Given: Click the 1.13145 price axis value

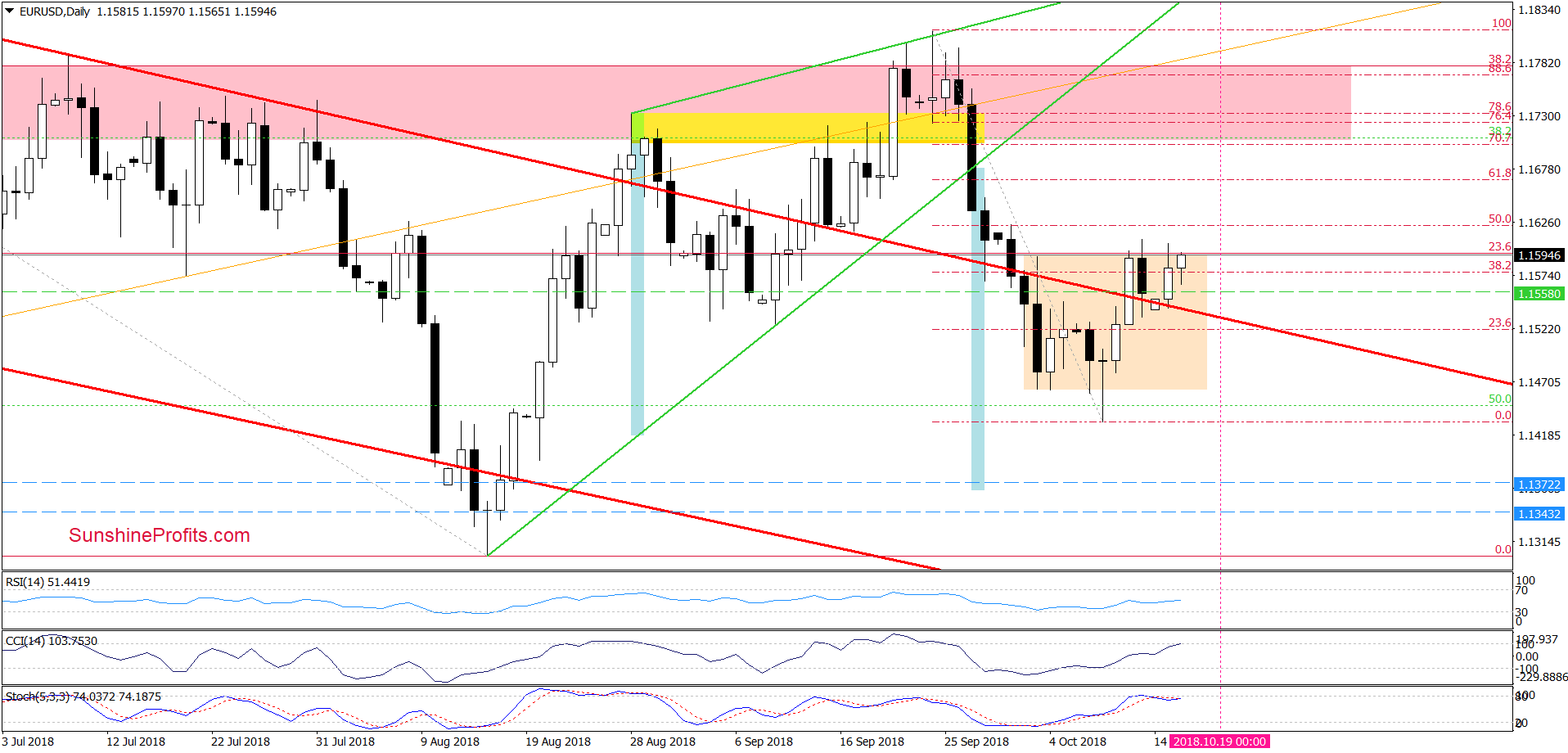Looking at the screenshot, I should point(1539,542).
